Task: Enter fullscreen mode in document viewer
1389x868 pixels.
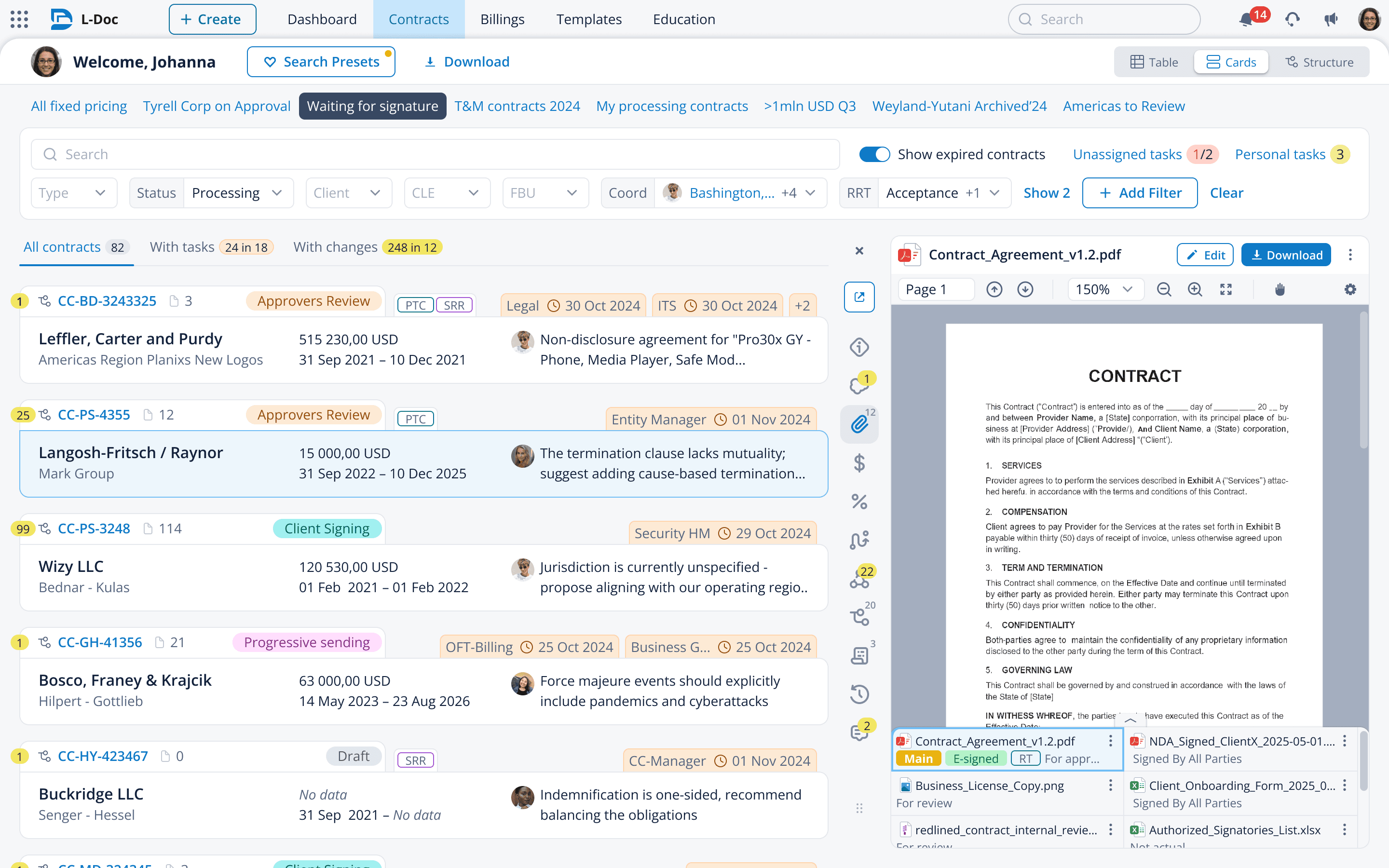Action: pos(1226,289)
